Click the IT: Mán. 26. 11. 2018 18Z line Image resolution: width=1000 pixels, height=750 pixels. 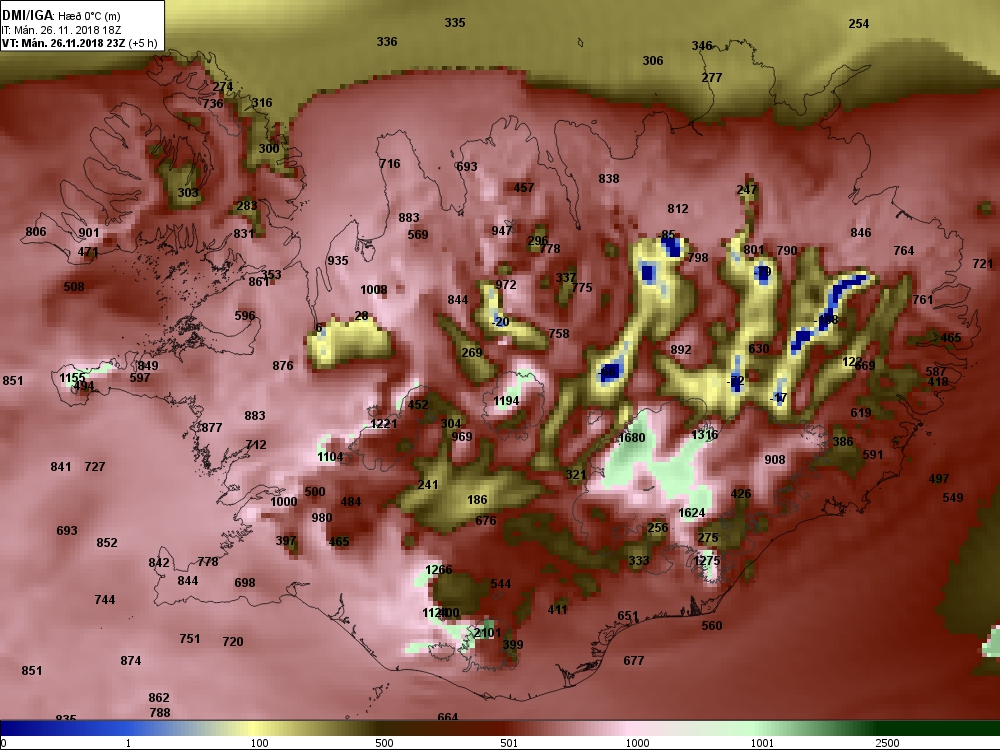(x=61, y=29)
